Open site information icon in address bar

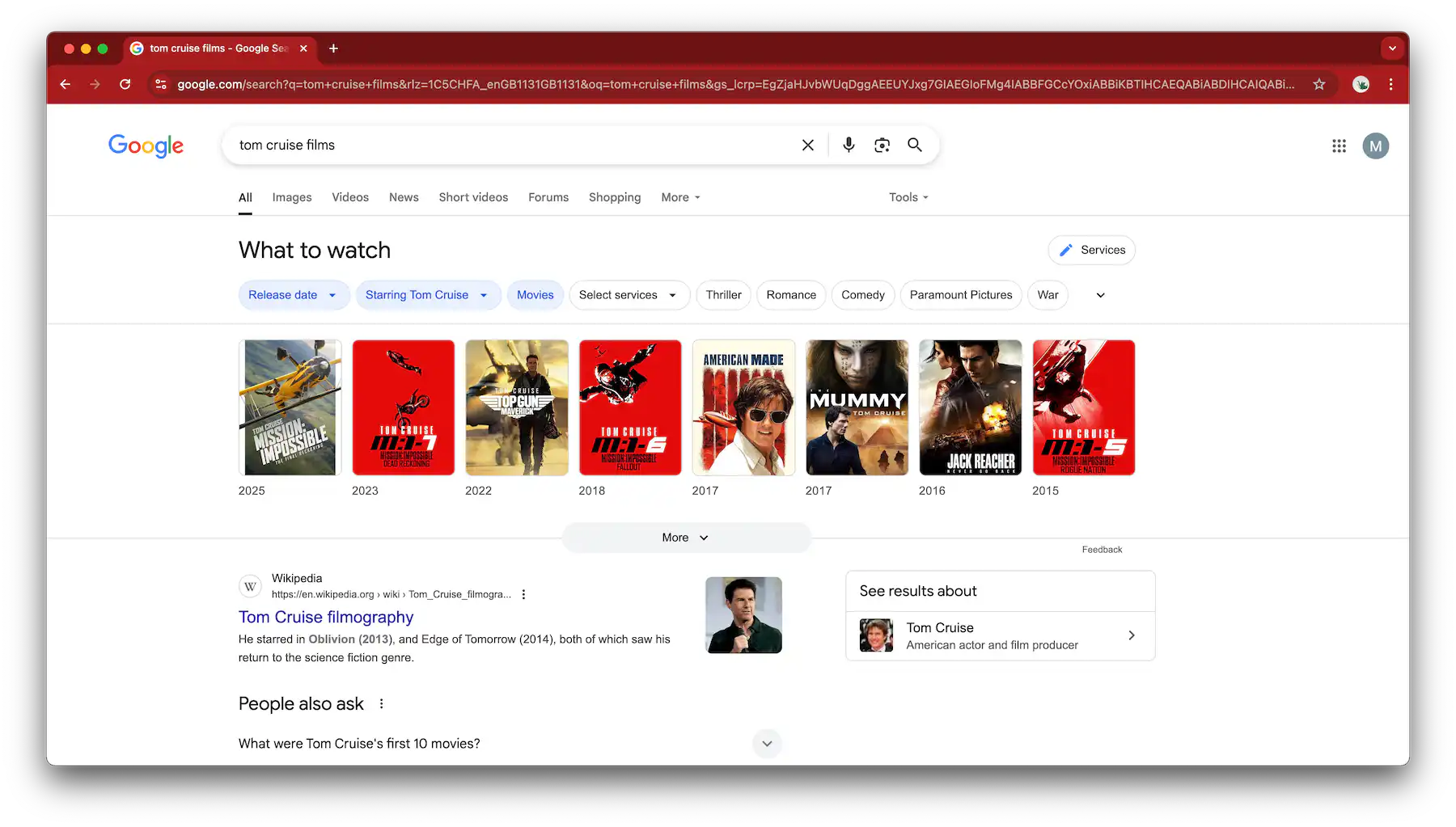[x=161, y=84]
